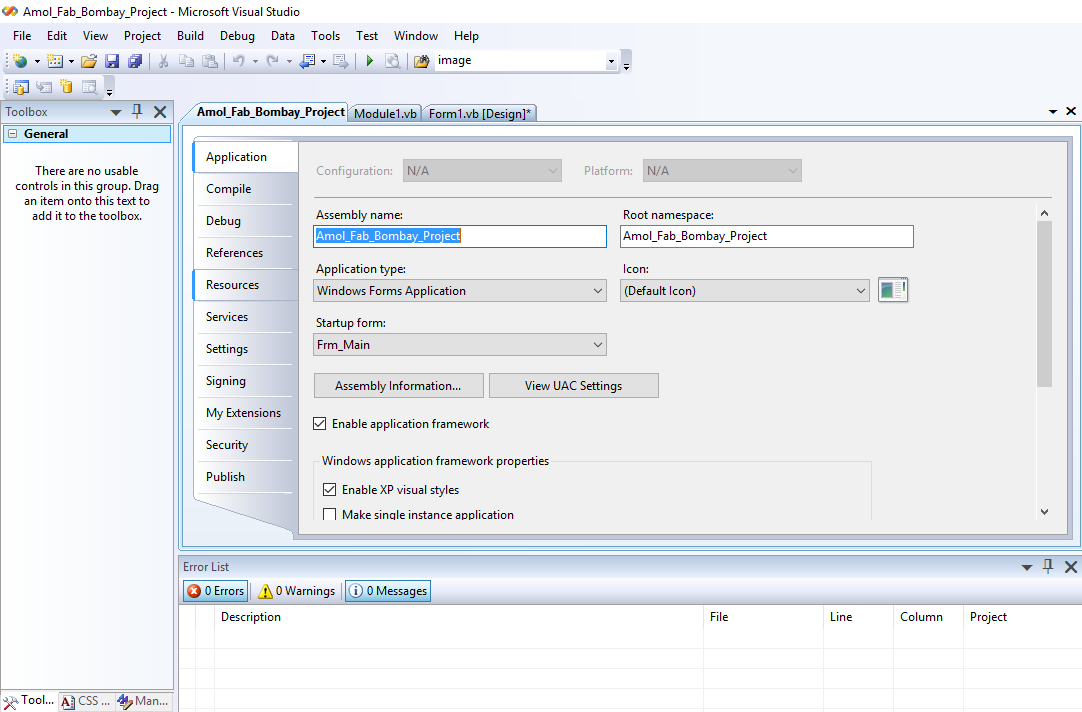Click the Save floppy disk icon
The image size is (1082, 712).
coord(112,61)
